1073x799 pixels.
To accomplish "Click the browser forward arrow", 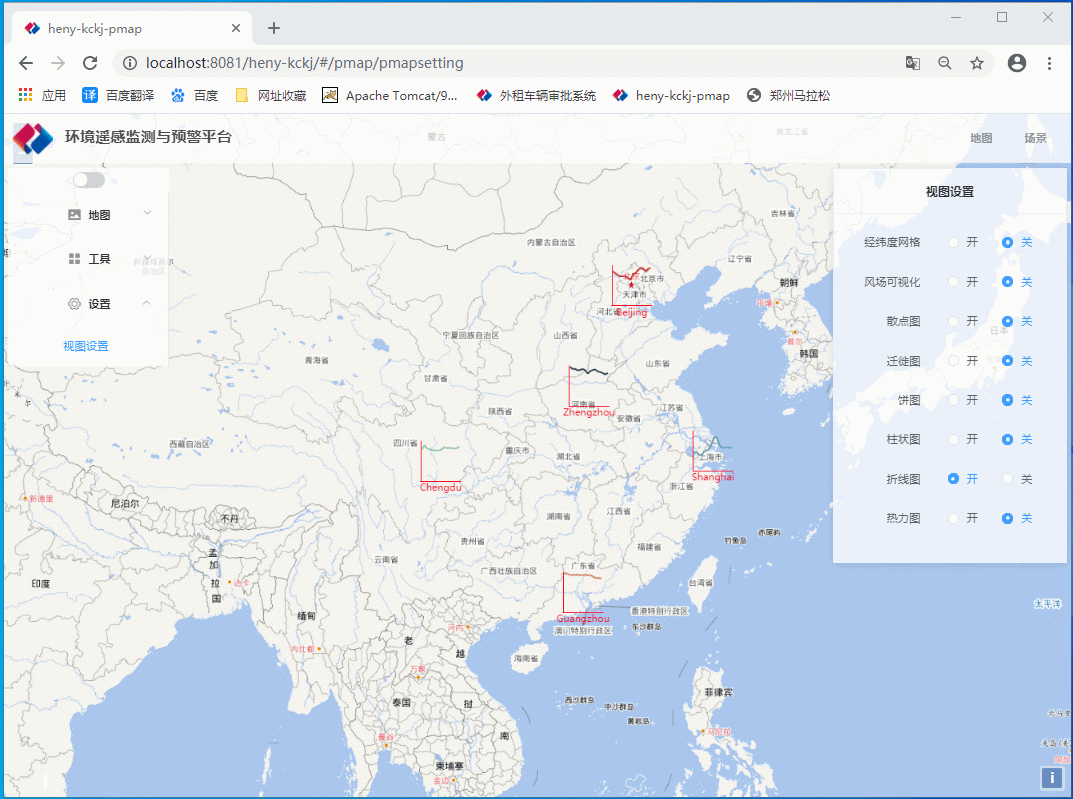I will coord(58,63).
